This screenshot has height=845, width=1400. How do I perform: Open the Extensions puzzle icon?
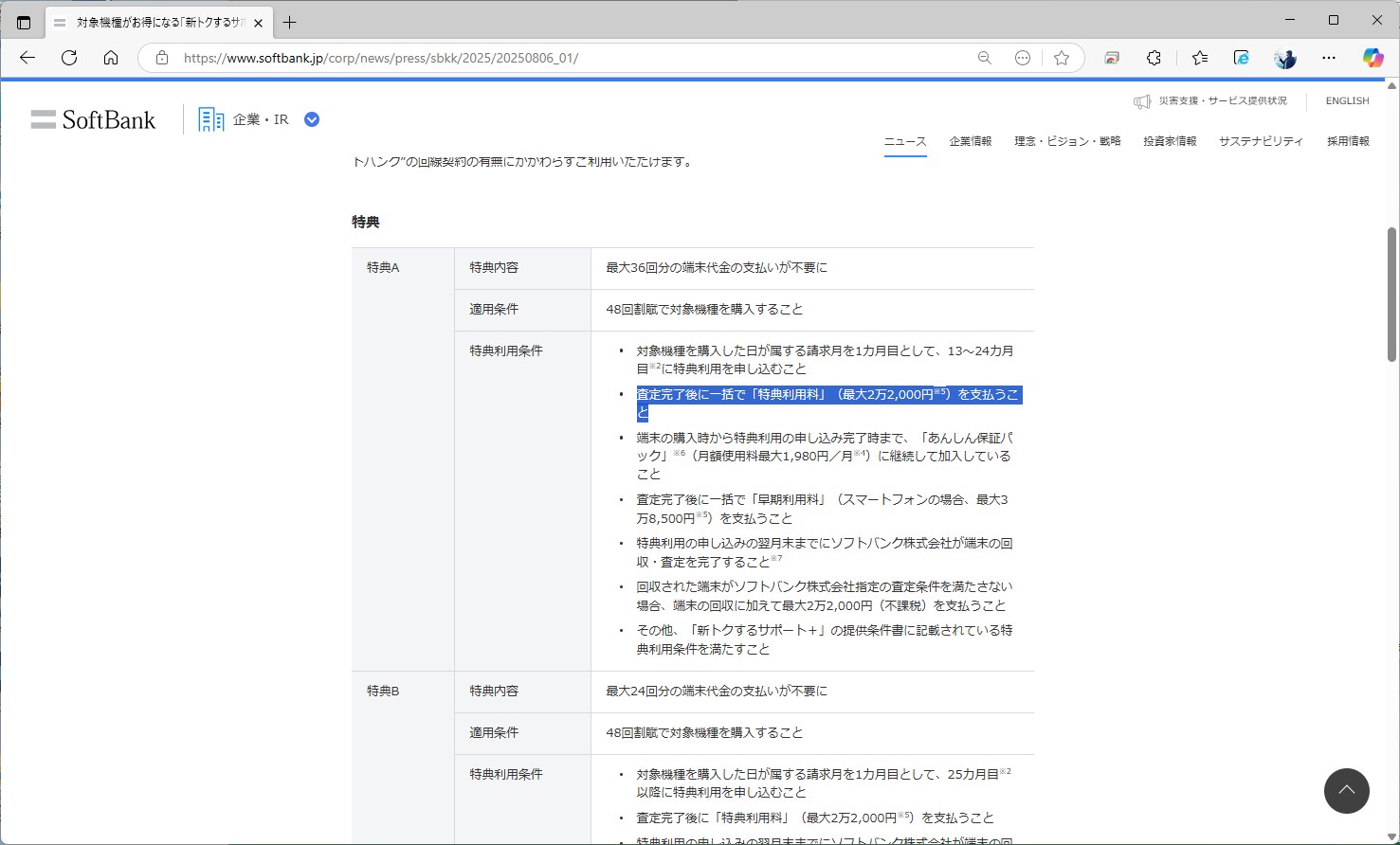pos(1154,58)
